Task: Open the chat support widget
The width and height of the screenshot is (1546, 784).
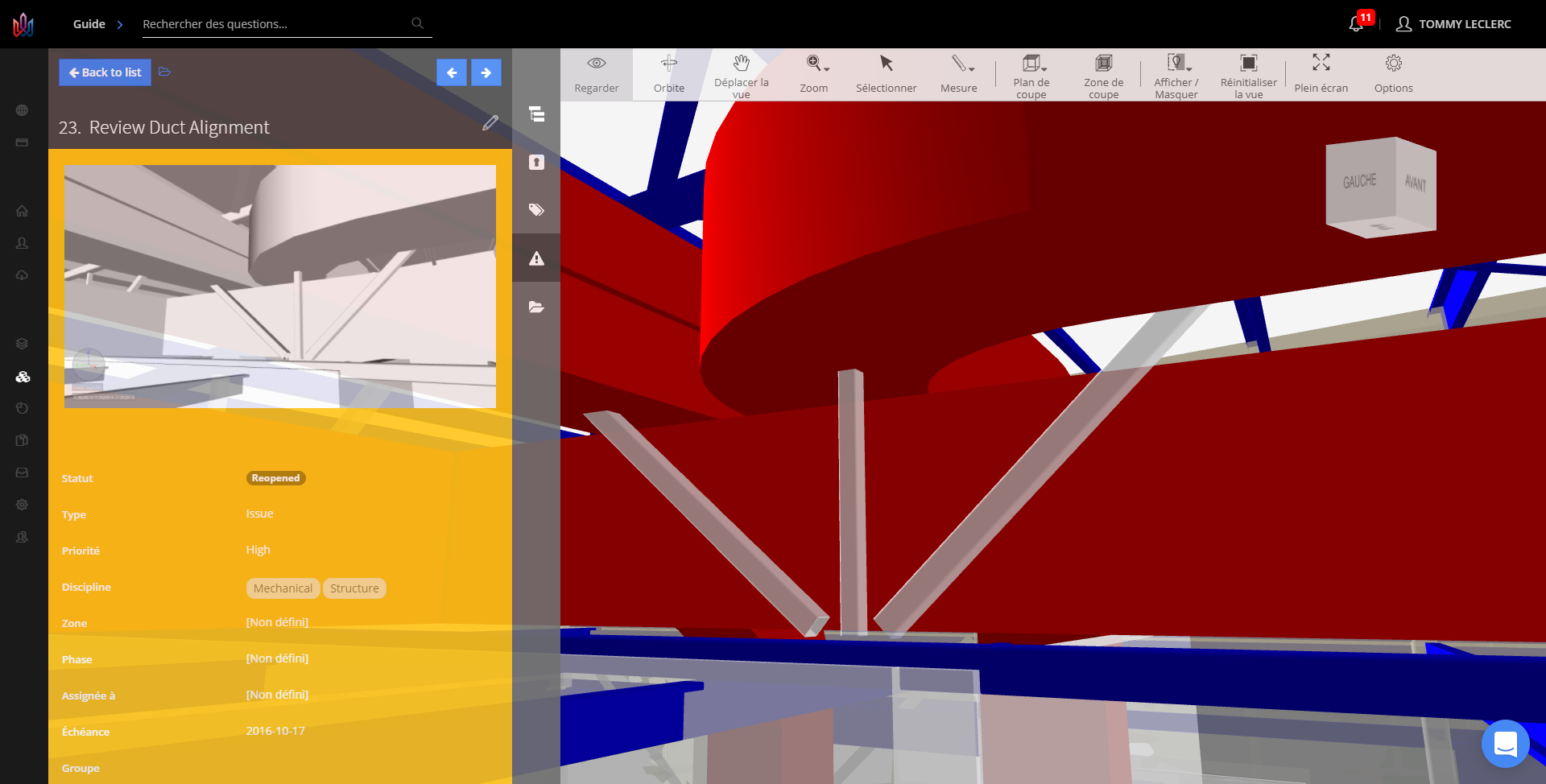Action: pos(1505,744)
